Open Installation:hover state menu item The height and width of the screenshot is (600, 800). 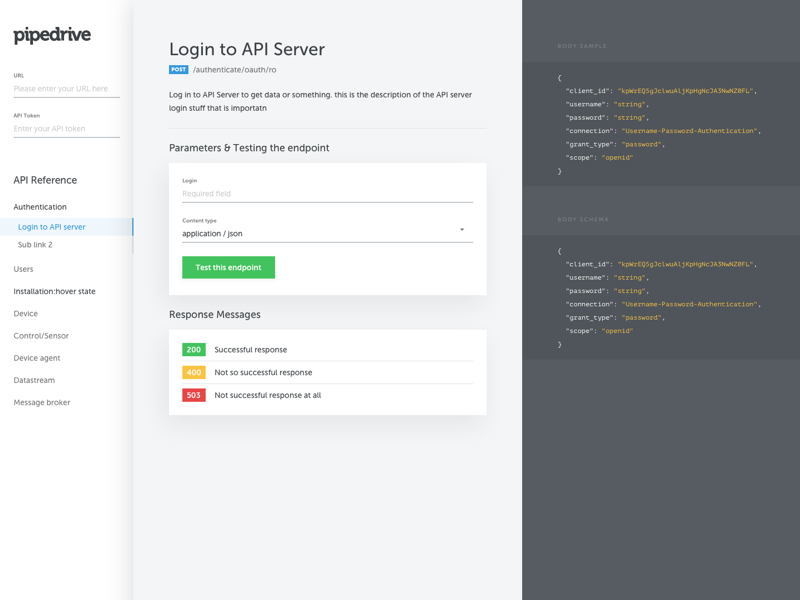tap(54, 291)
